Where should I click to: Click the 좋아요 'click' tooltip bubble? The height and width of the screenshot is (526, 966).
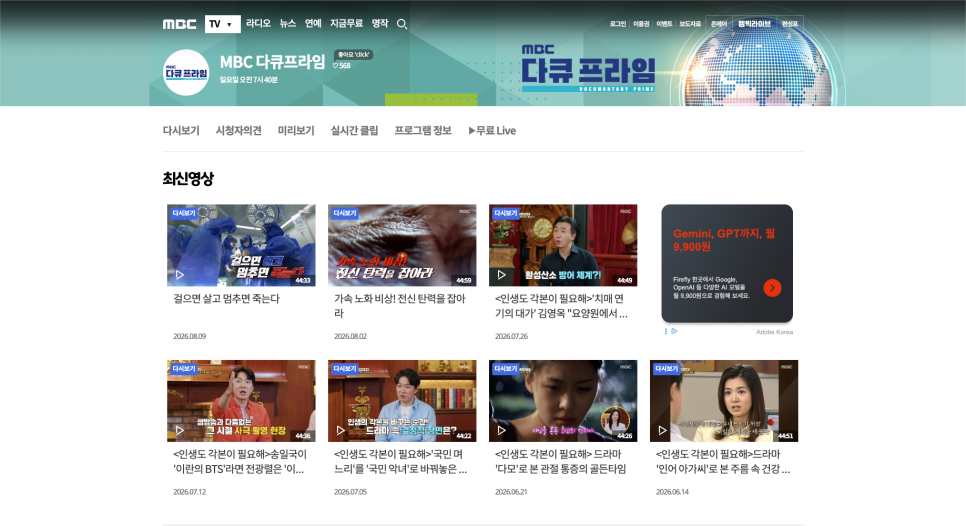pos(354,54)
